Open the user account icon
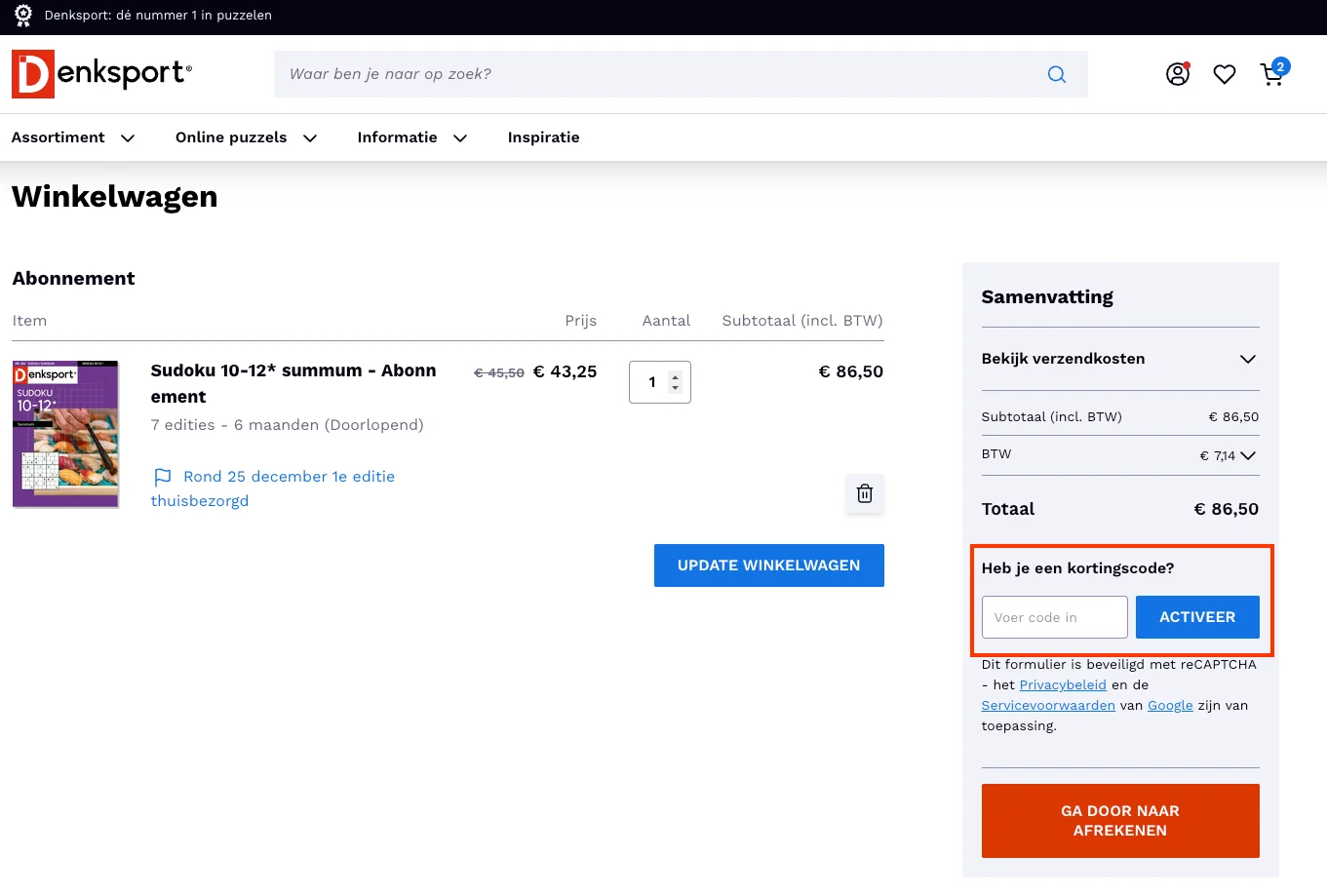Image resolution: width=1327 pixels, height=896 pixels. coord(1178,74)
